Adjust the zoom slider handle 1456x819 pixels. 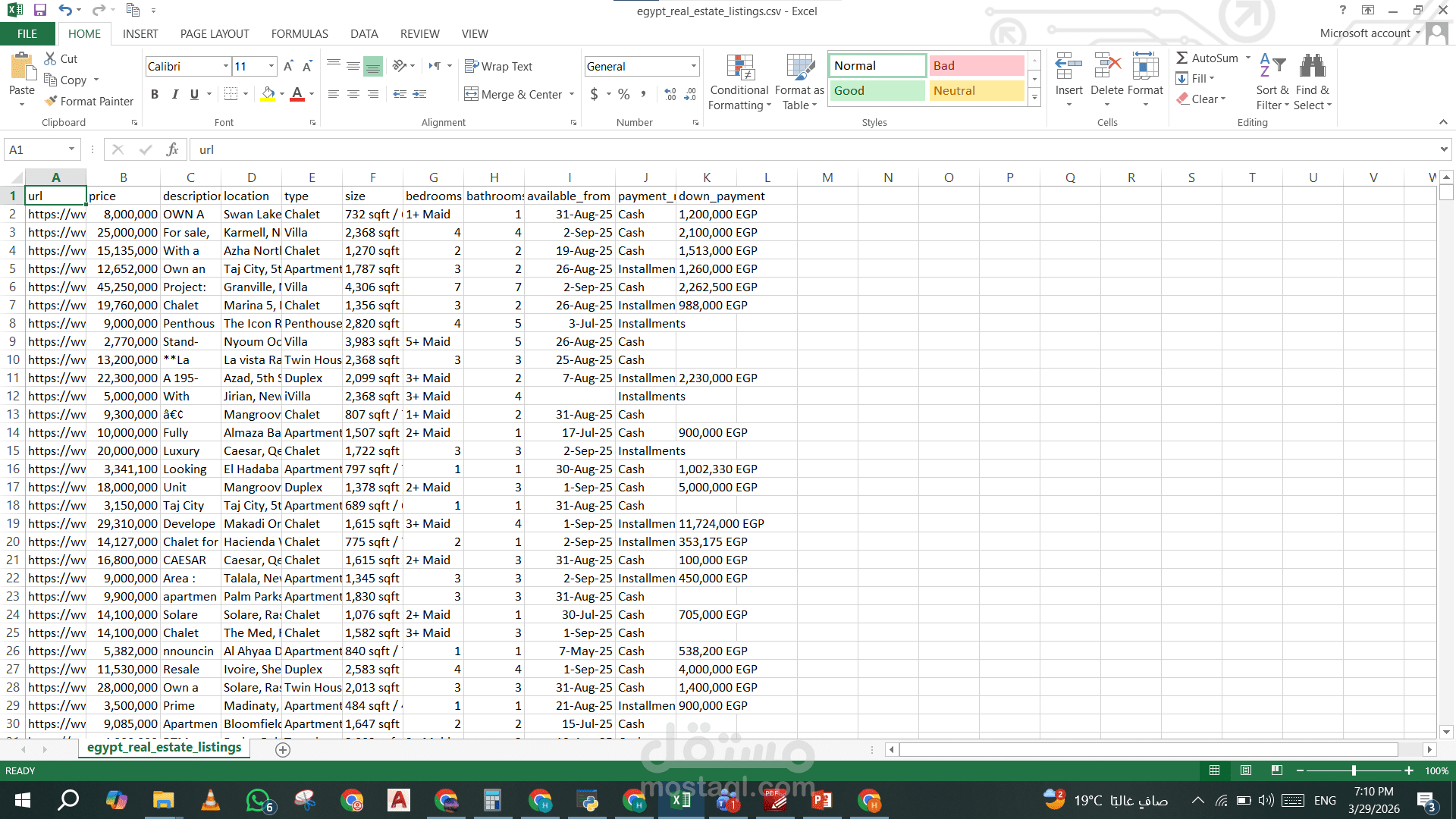pyautogui.click(x=1354, y=770)
